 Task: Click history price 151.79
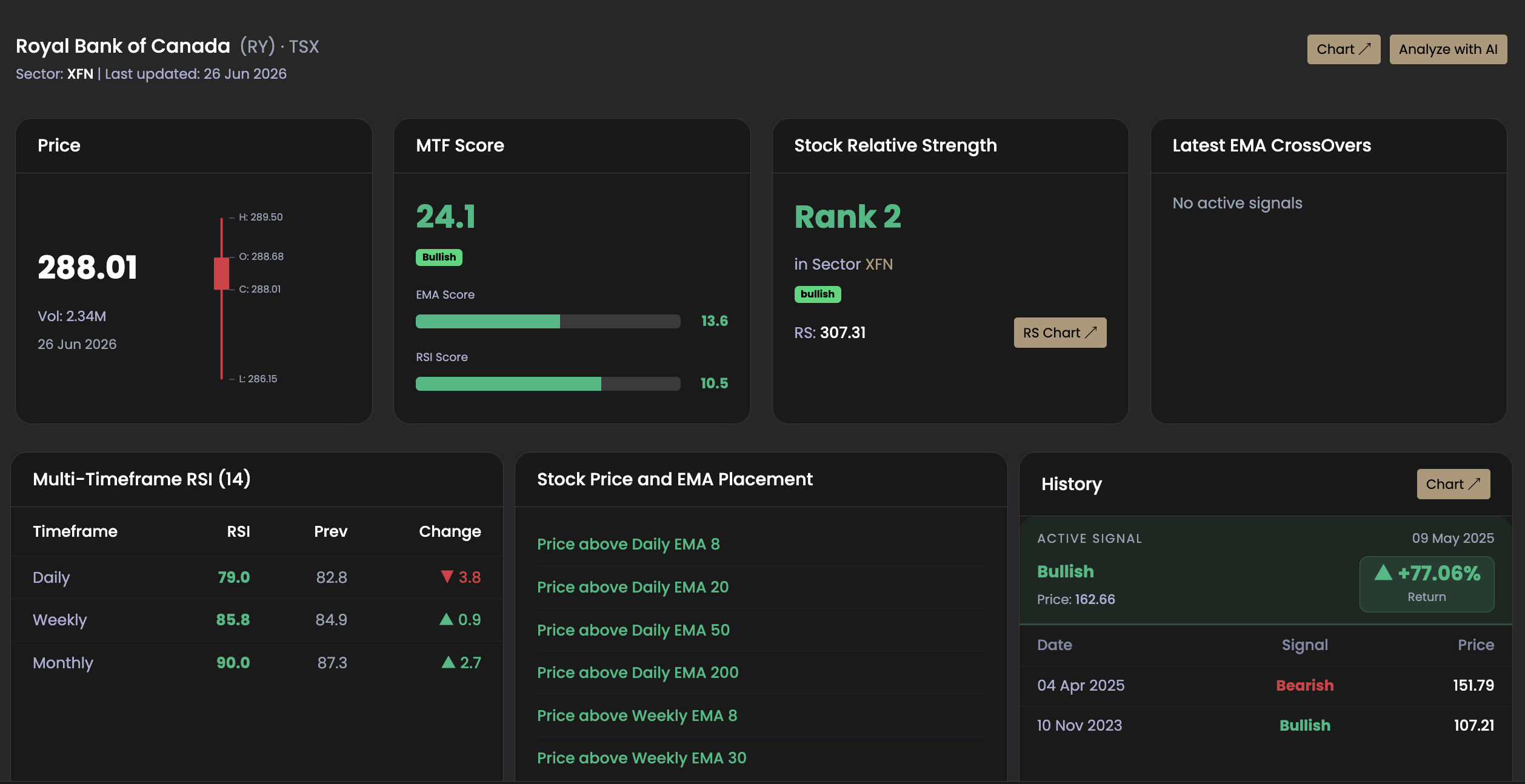tap(1473, 685)
